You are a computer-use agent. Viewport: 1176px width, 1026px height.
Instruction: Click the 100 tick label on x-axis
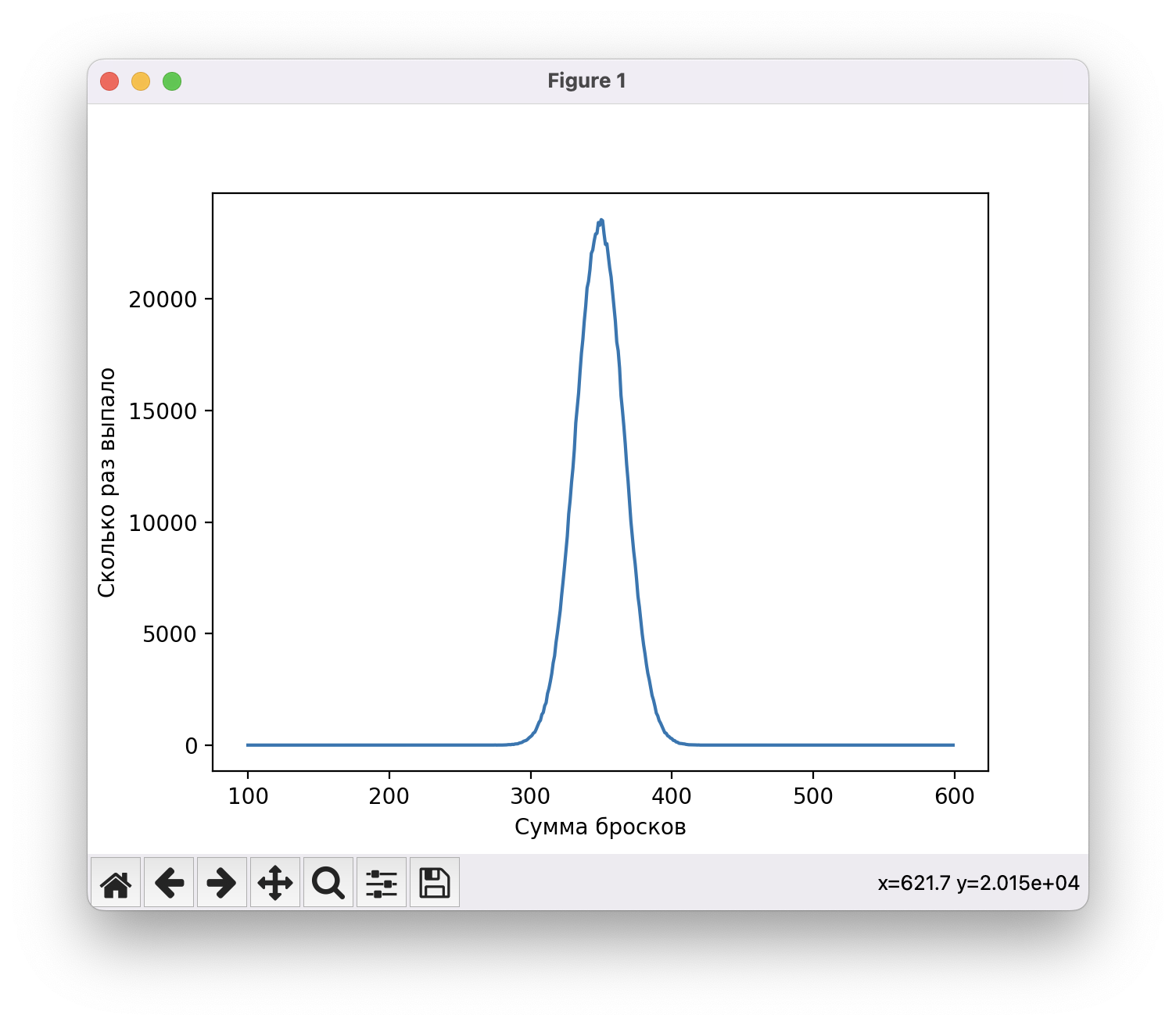[x=248, y=797]
